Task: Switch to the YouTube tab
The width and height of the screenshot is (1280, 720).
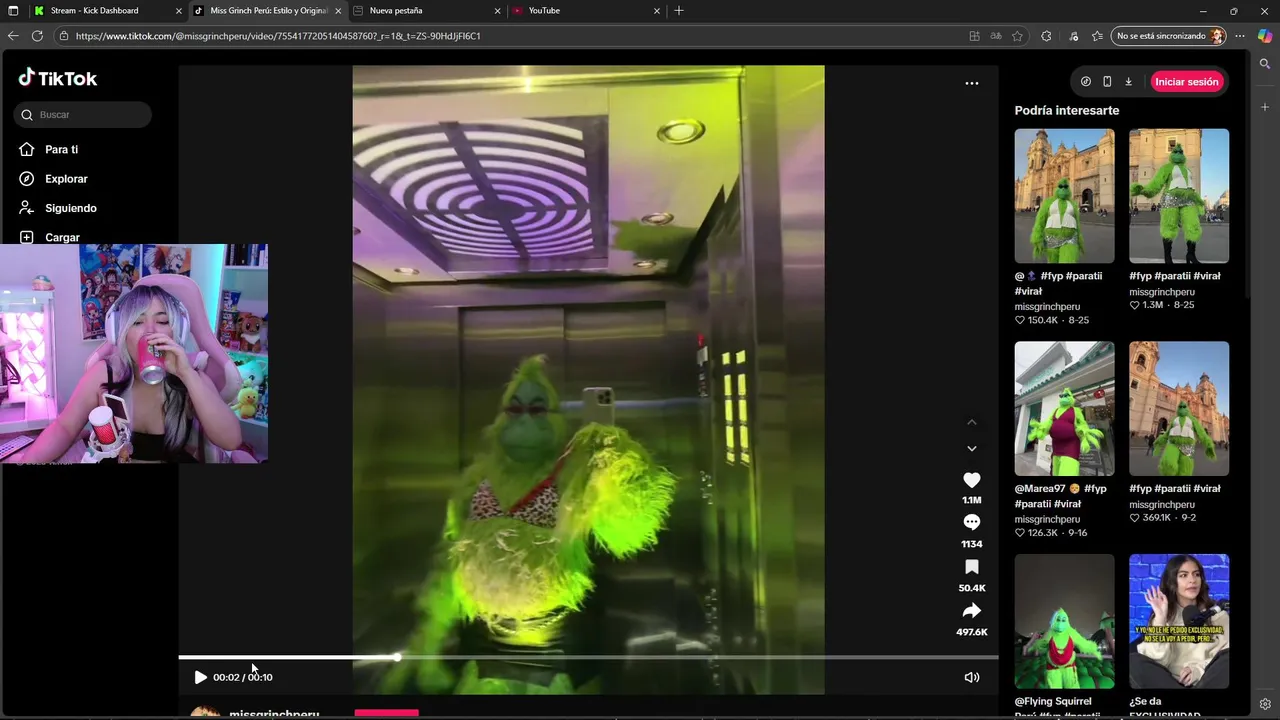Action: coord(585,11)
